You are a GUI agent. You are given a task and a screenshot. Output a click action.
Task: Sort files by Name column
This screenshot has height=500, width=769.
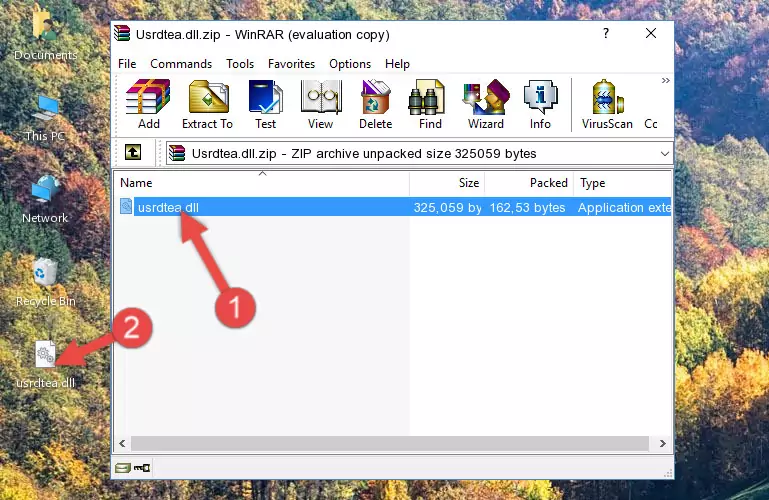click(x=262, y=183)
